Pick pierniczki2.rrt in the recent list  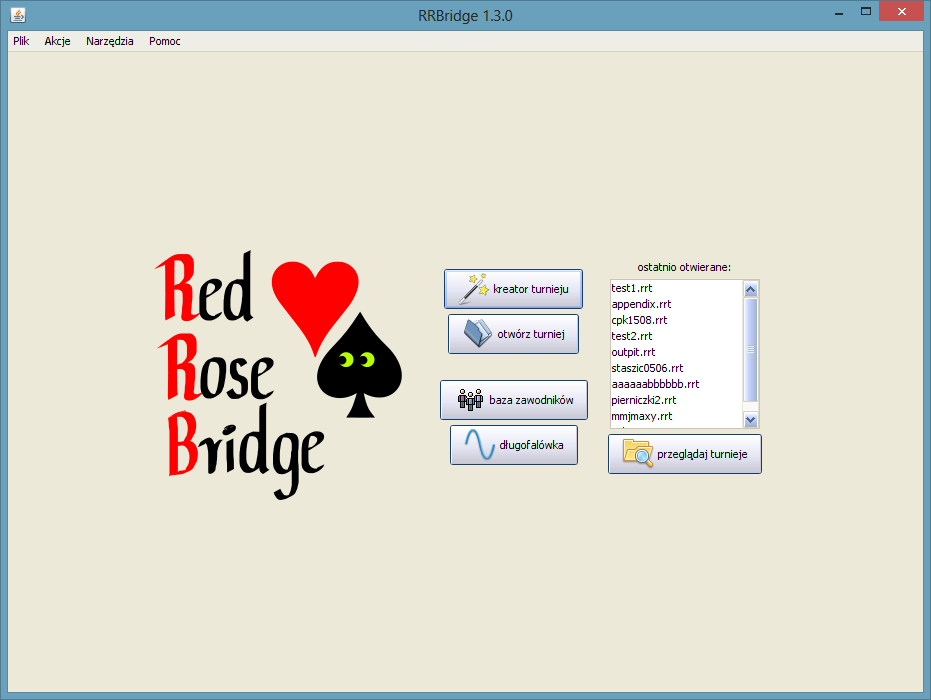644,400
